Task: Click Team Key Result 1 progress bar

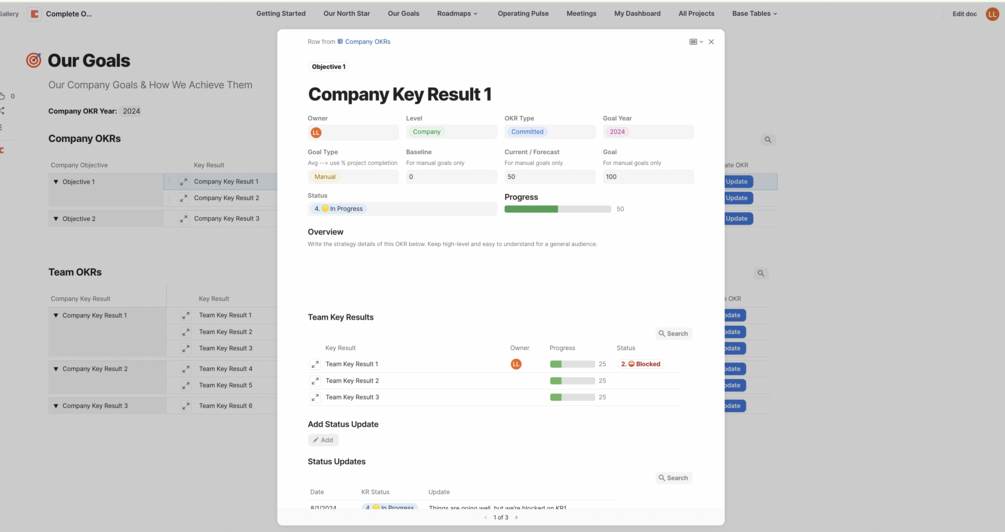Action: [x=572, y=364]
